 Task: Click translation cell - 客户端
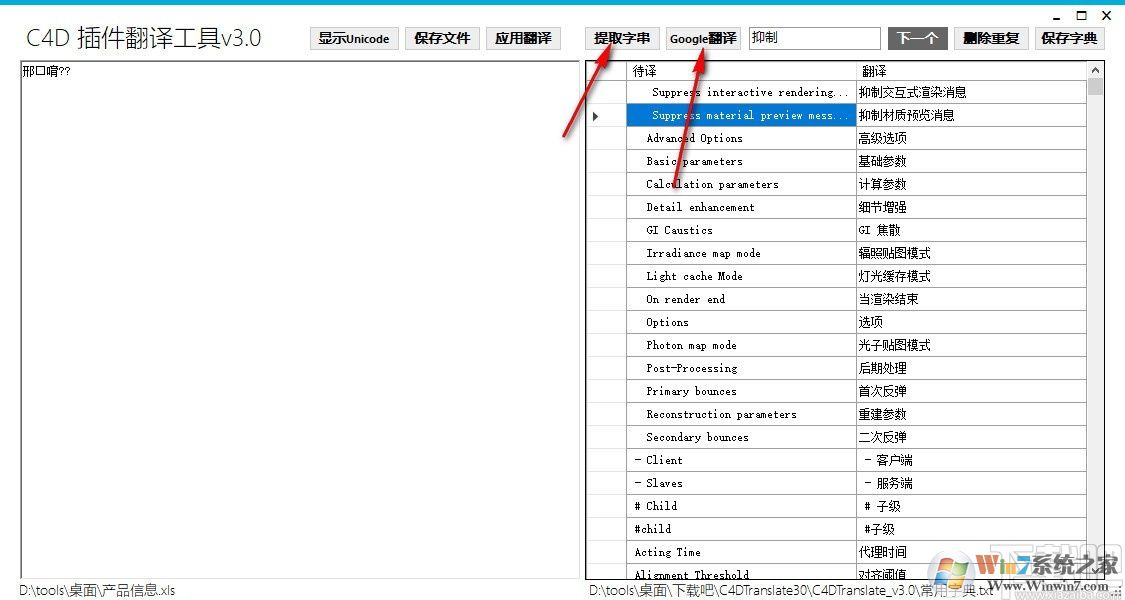tap(971, 460)
